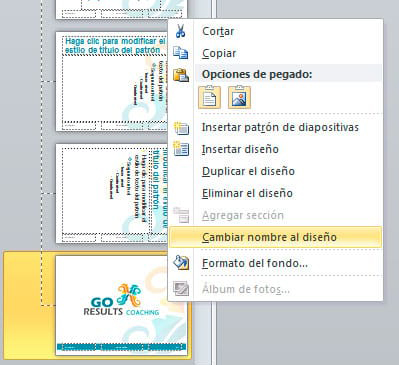Select layout thumbnail with vertical 'título del patrón' text
Viewport: 399px width, 365px height.
(x=111, y=193)
